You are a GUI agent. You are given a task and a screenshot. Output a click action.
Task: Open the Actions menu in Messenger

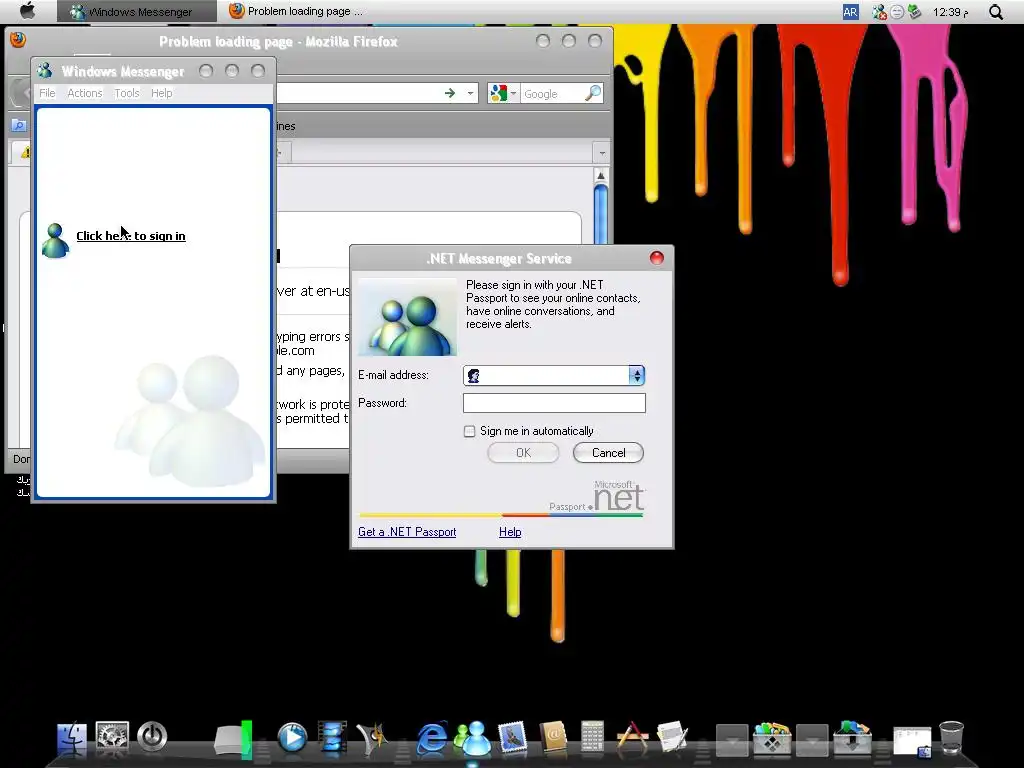pos(85,93)
